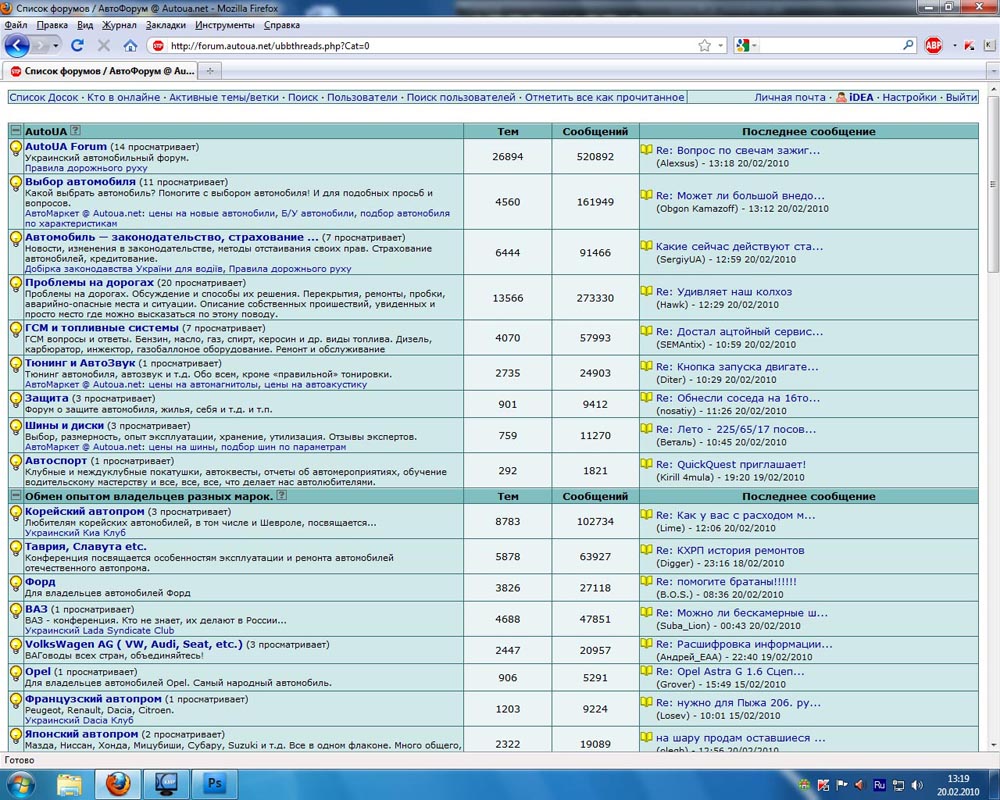1000x800 pixels.
Task: Open the Закладки menu
Action: 166,25
